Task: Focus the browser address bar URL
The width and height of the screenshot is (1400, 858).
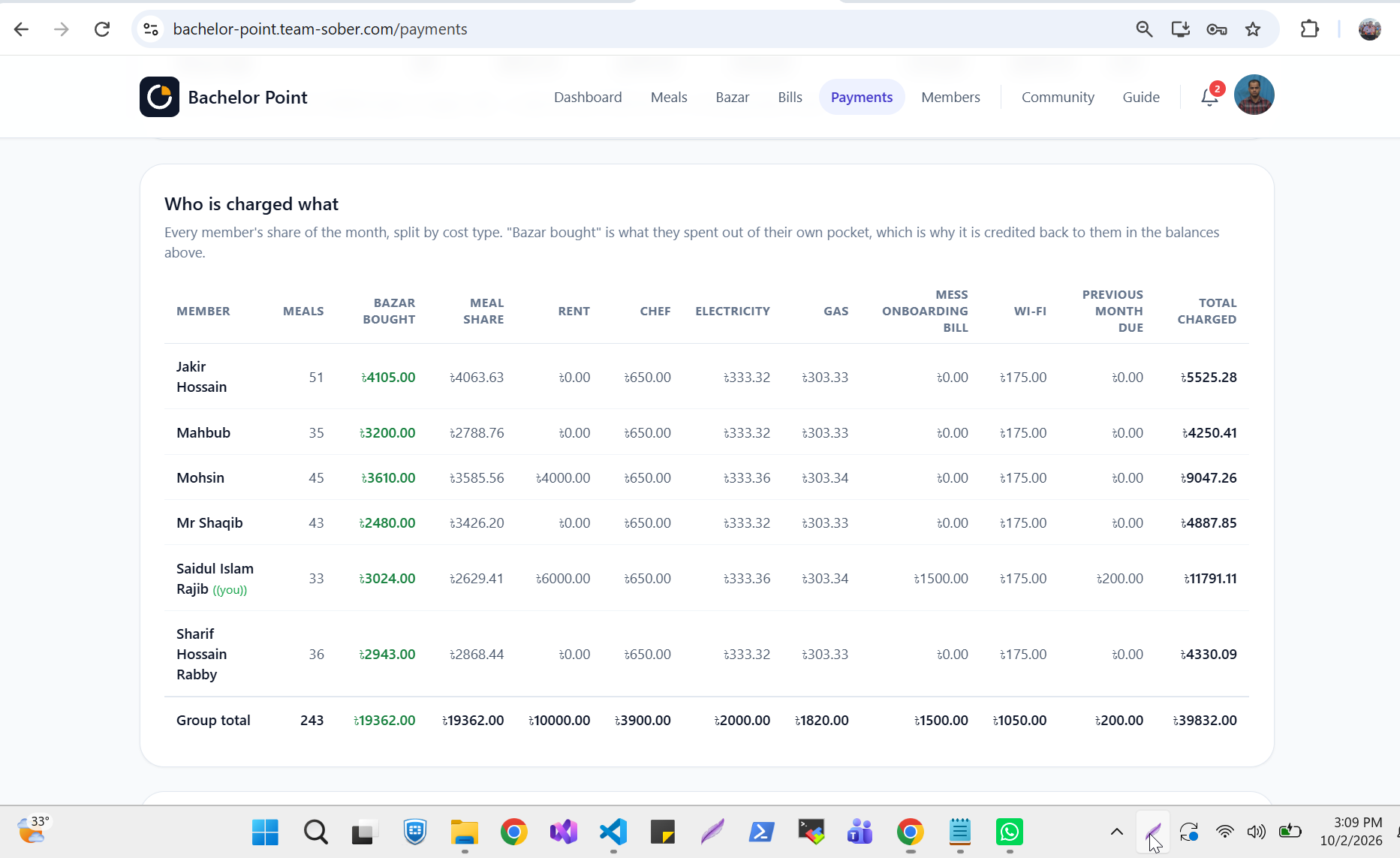Action: click(x=321, y=29)
